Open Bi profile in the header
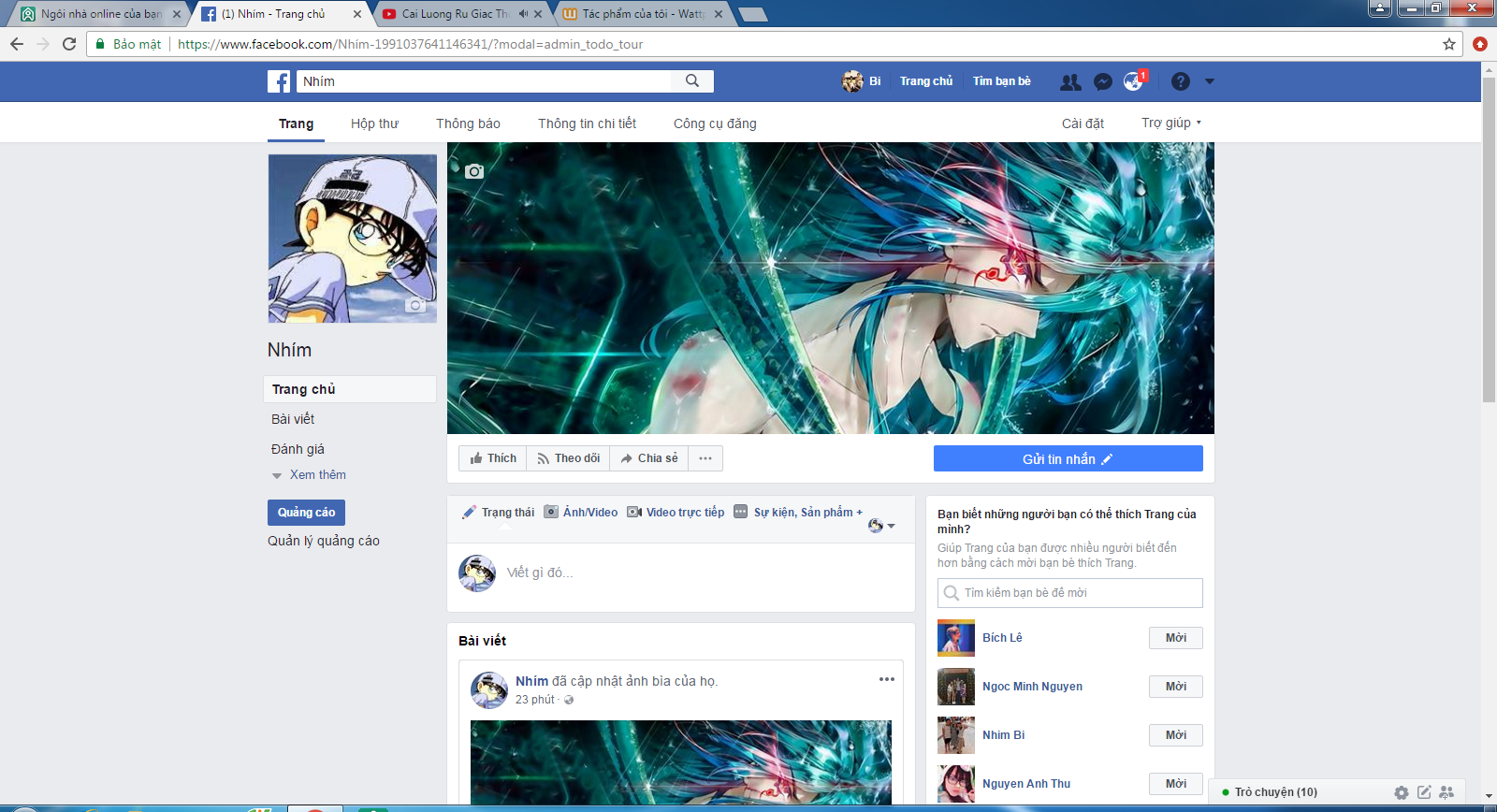 (862, 81)
